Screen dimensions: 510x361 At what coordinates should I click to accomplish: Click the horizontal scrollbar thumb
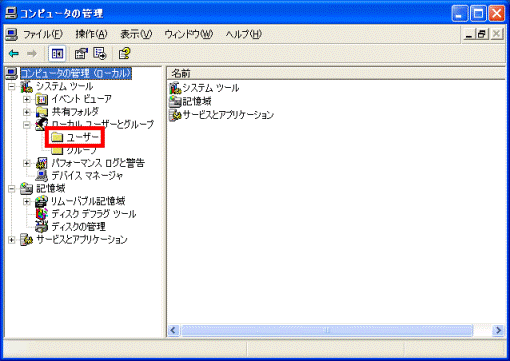click(x=327, y=330)
